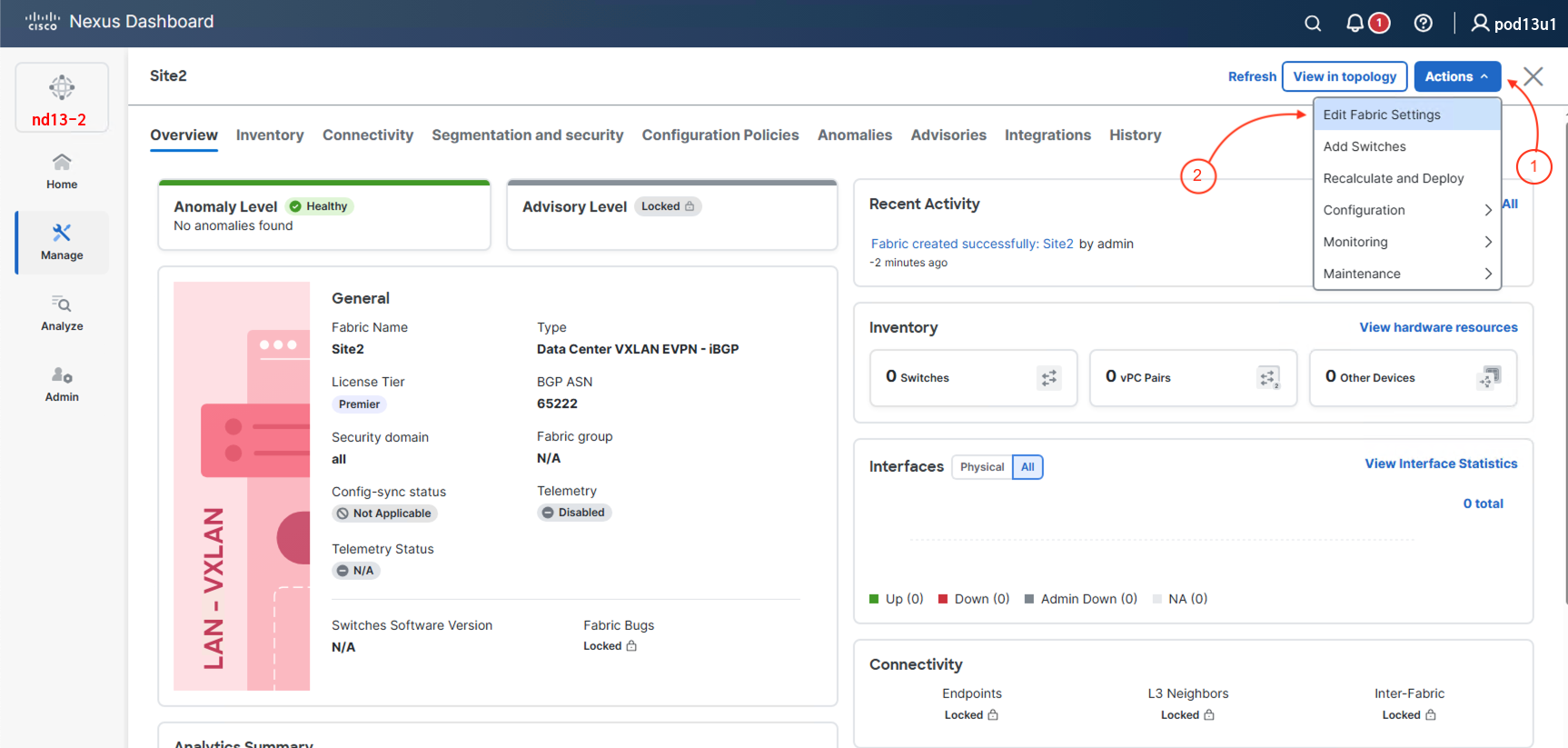Select Edit Fabric Settings menu item
The image size is (1568, 748).
[1382, 115]
